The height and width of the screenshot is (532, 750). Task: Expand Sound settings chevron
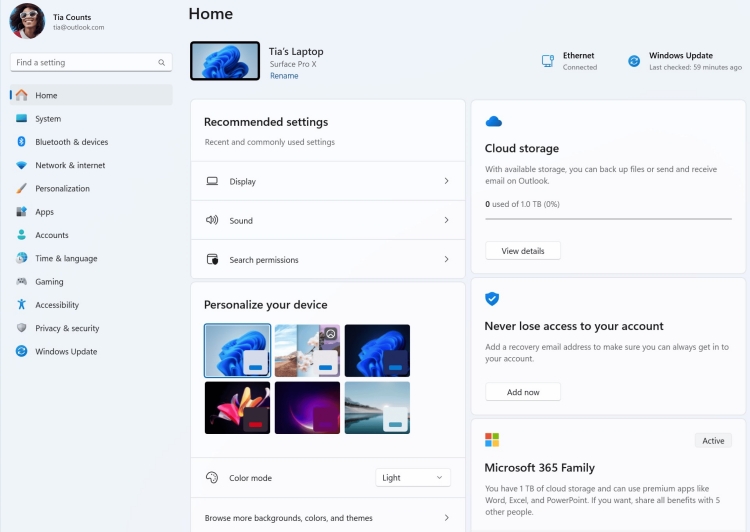pyautogui.click(x=446, y=220)
